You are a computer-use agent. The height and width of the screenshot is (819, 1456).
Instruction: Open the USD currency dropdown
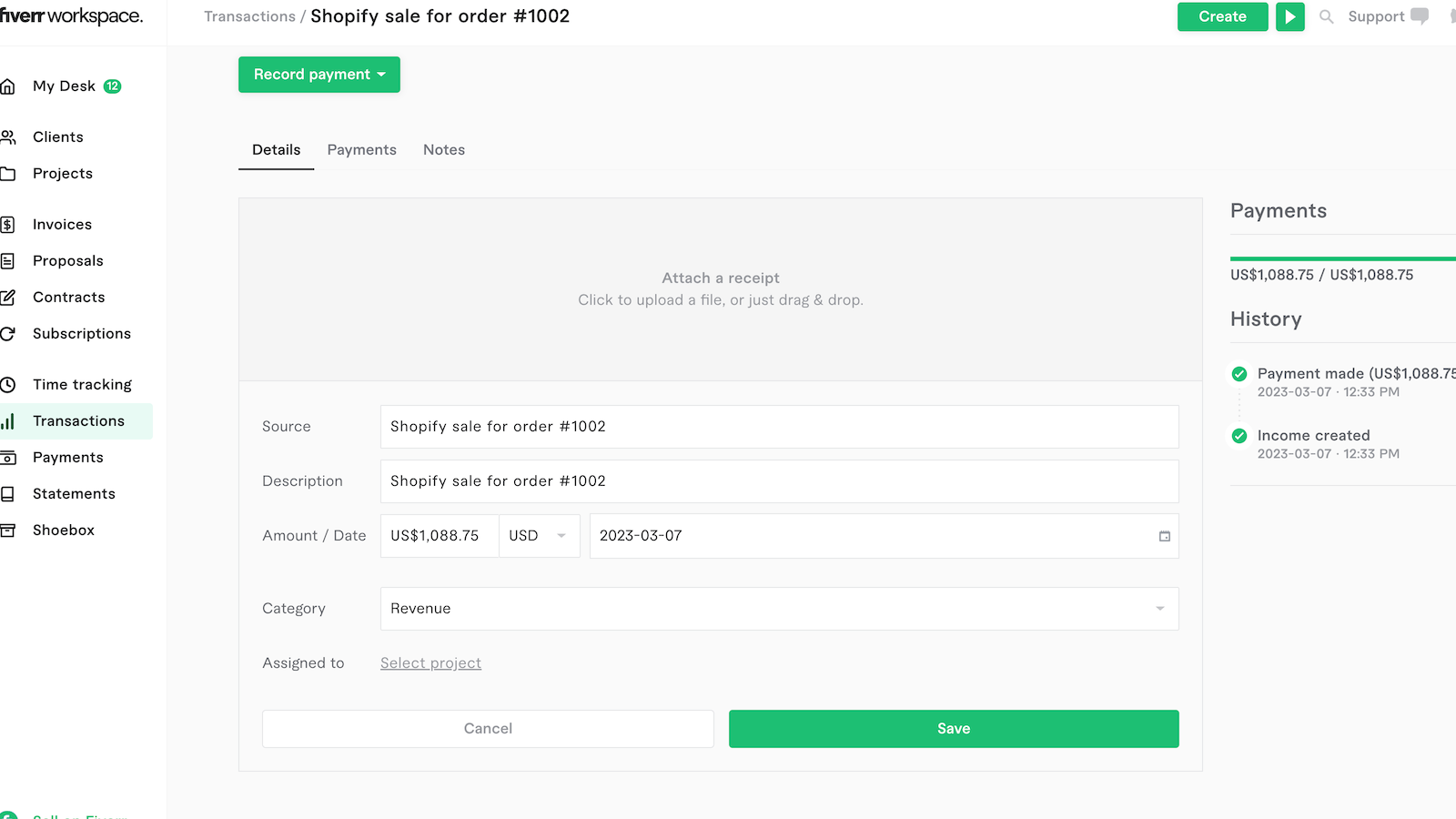(x=539, y=536)
